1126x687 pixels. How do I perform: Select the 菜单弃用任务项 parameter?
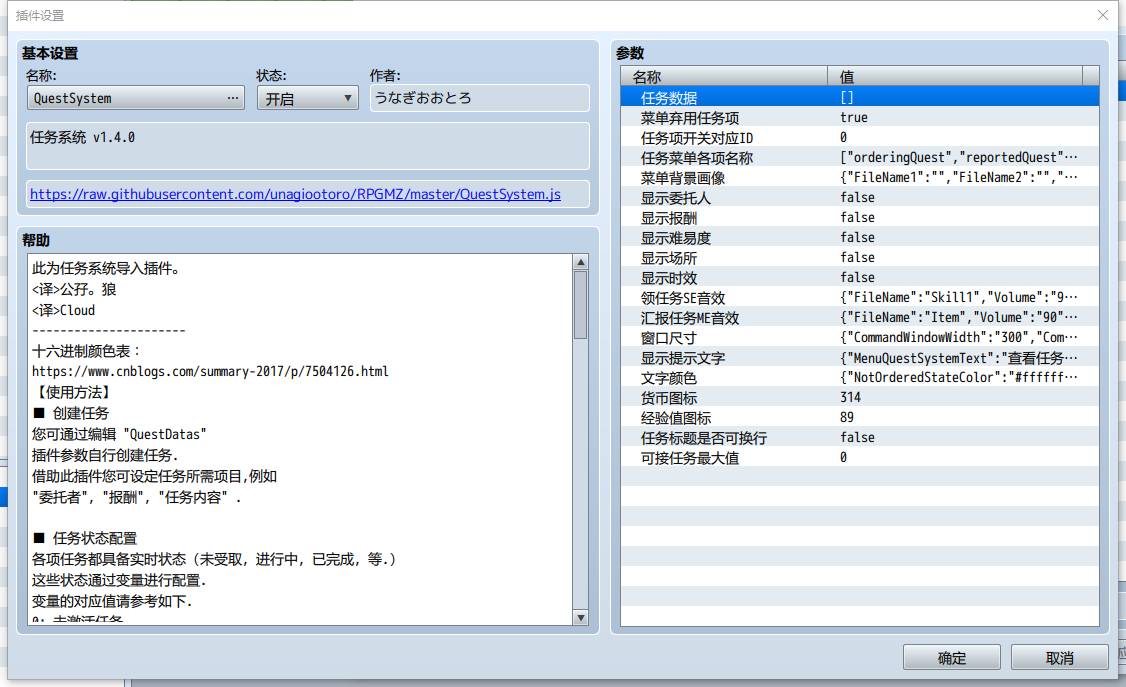coord(860,117)
